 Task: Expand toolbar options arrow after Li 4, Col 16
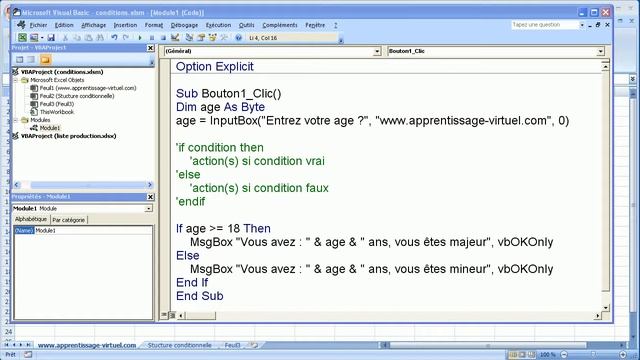[341, 40]
